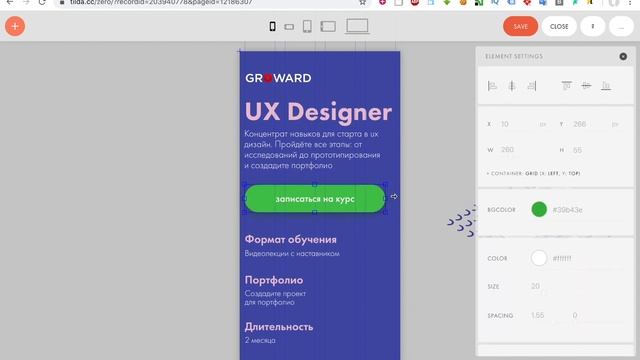Select the «Создадите проект для портфолио» text
This screenshot has width=640, height=360.
coord(275,298)
